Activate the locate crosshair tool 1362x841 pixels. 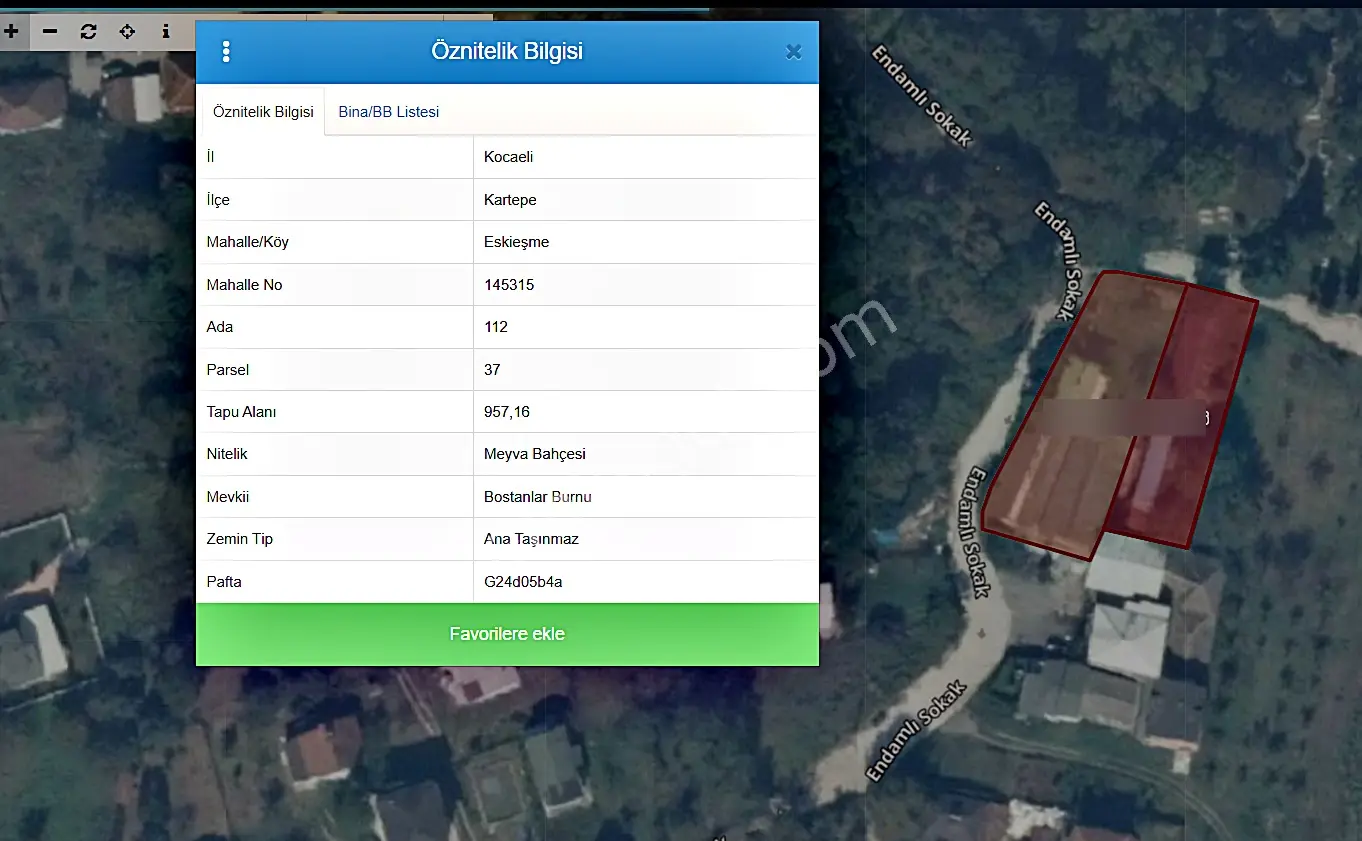127,32
